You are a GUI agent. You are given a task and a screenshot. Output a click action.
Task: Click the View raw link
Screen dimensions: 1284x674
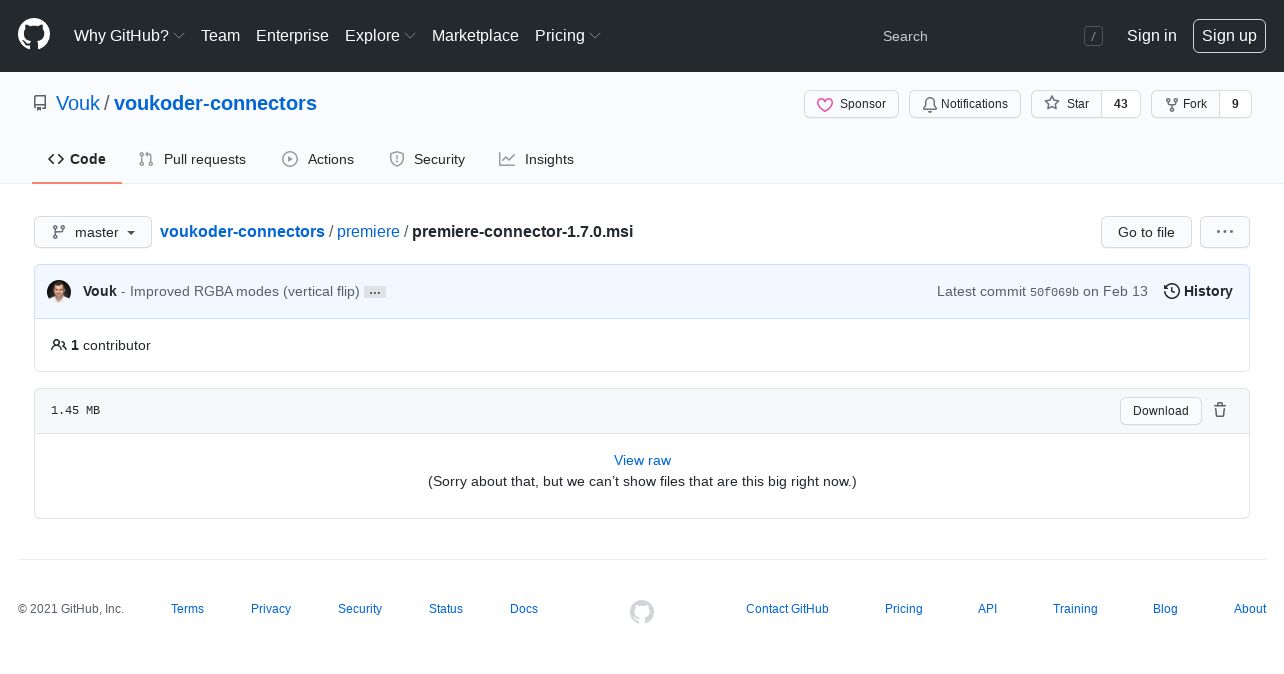pos(642,460)
